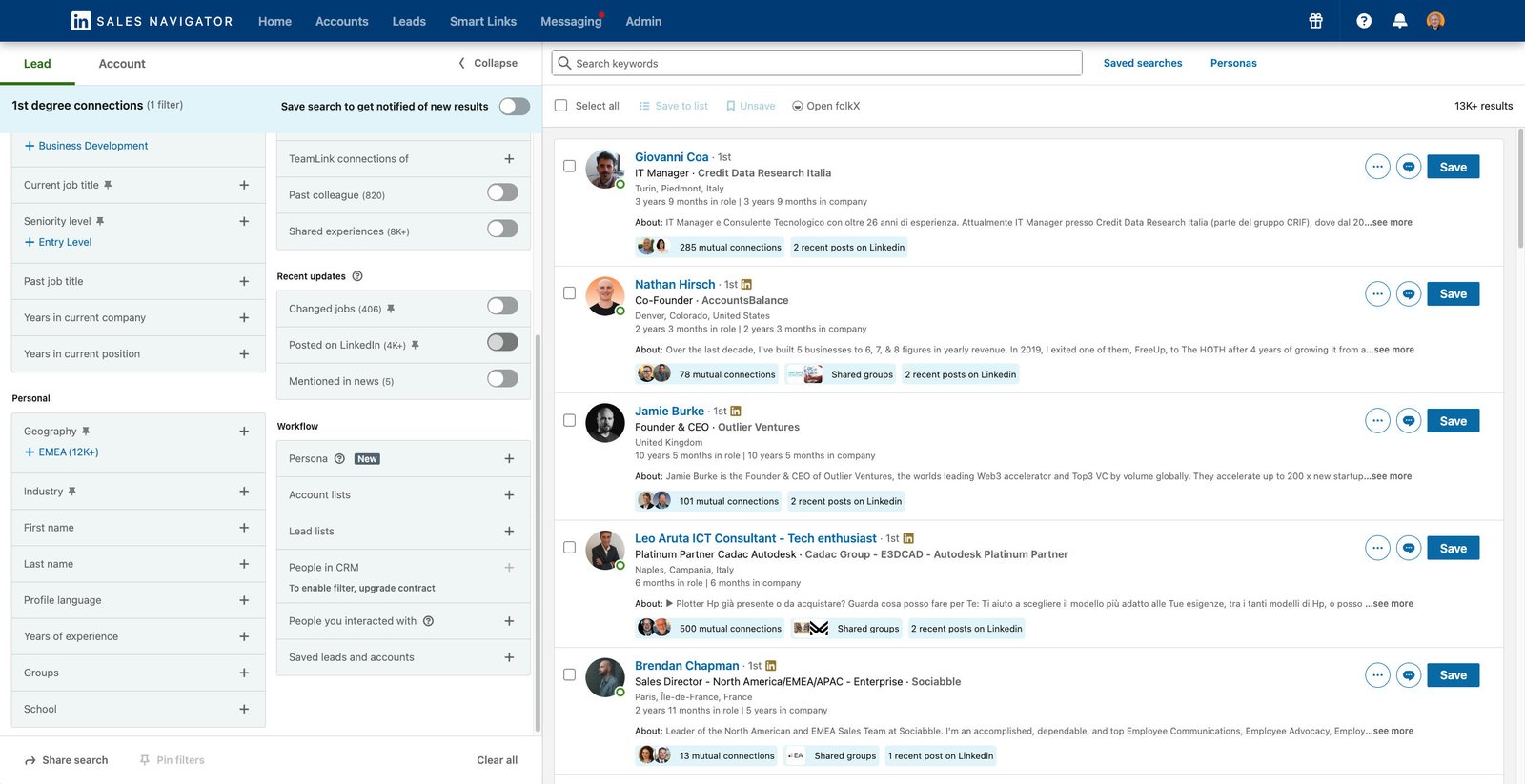Screen dimensions: 1525x784
Task: Go to Messaging in top navigation
Action: [571, 21]
